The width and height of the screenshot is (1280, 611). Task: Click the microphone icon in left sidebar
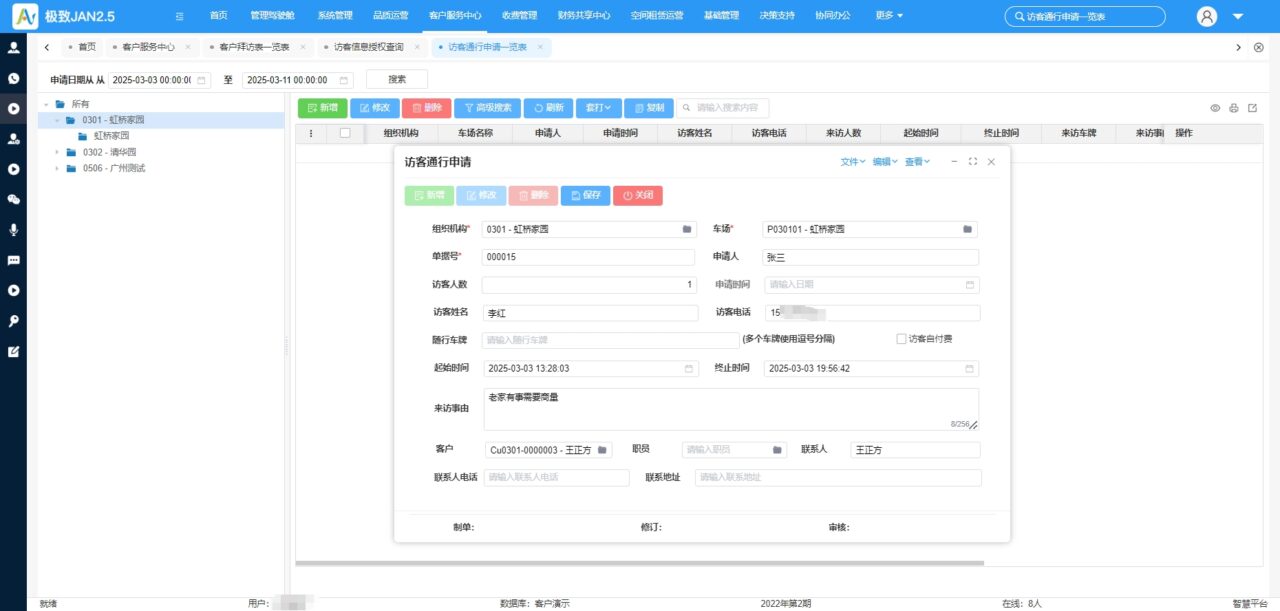click(x=14, y=230)
